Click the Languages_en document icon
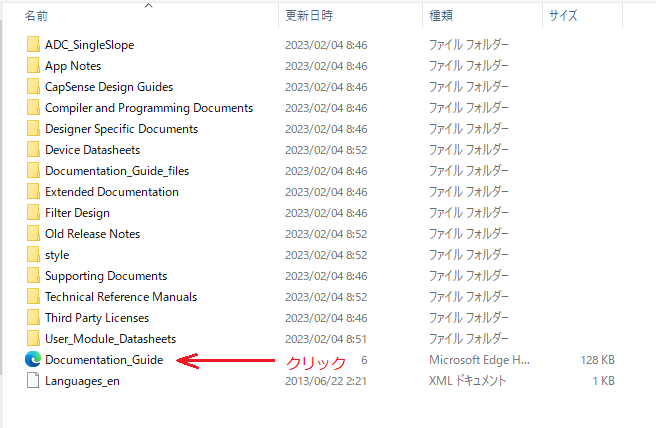The image size is (656, 428). click(33, 380)
